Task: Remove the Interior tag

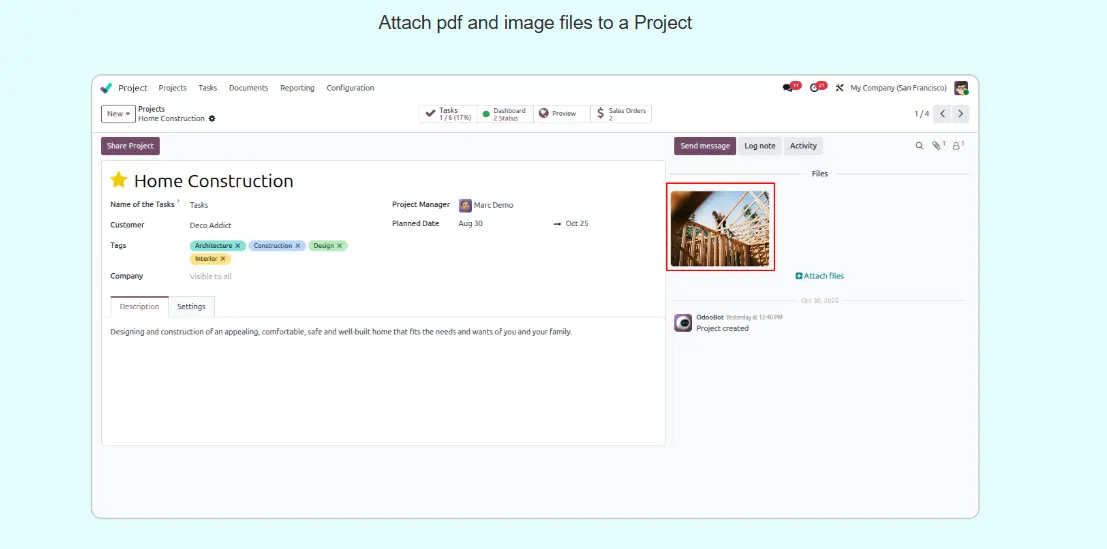Action: 223,259
